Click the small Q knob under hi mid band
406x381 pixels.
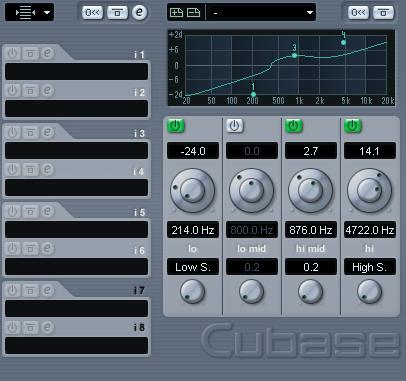310,292
